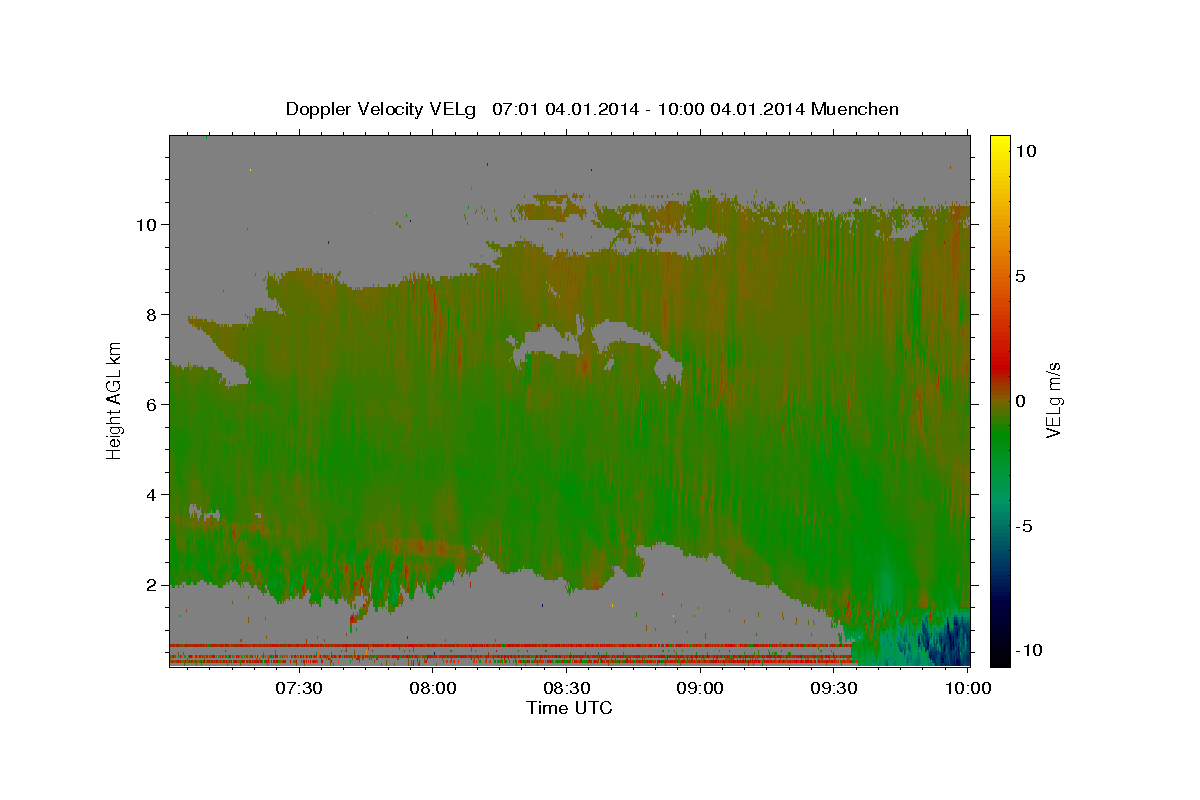Click the colorbar tick label '5'
The height and width of the screenshot is (800, 1200).
(x=1021, y=276)
